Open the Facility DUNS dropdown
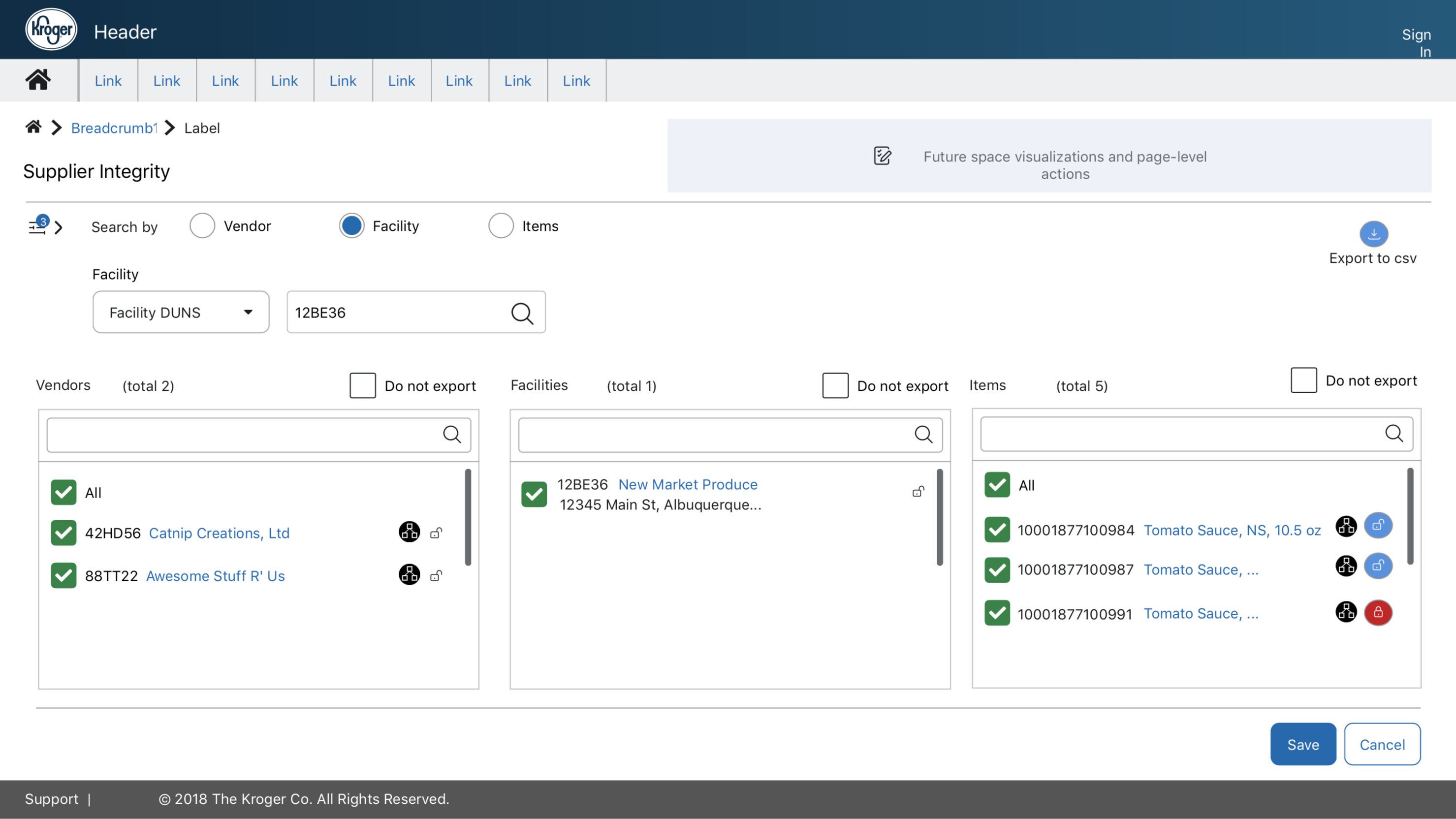This screenshot has height=819, width=1456. tap(181, 313)
